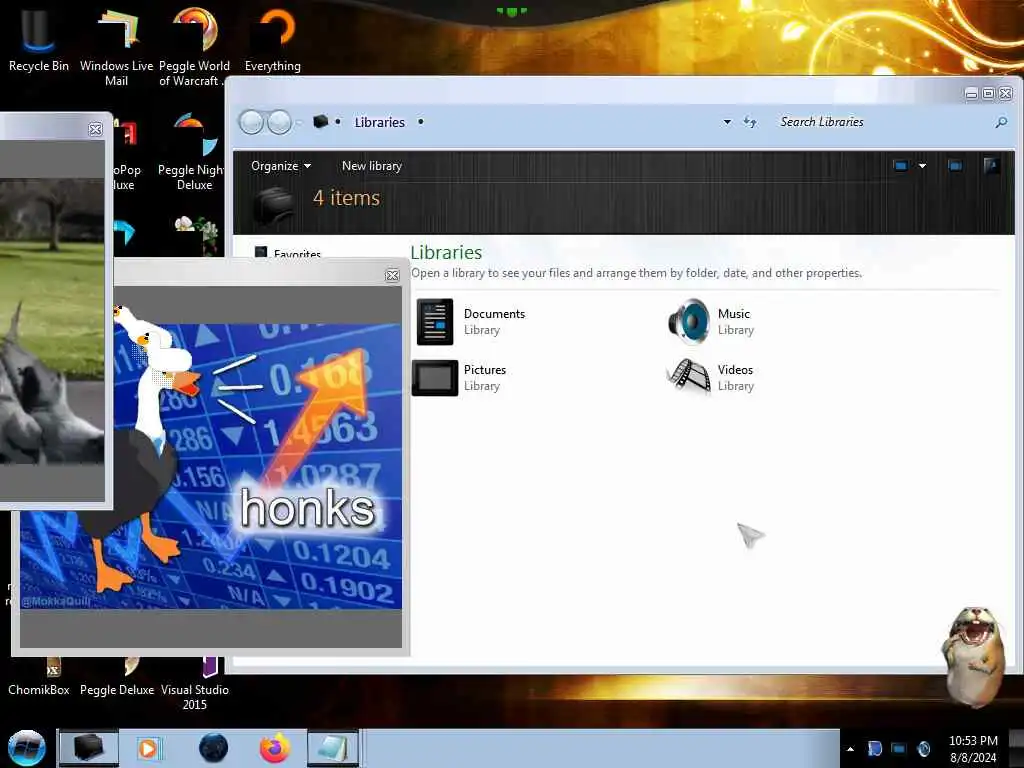Viewport: 1024px width, 768px height.
Task: Close the honks goose popup window
Action: [392, 275]
